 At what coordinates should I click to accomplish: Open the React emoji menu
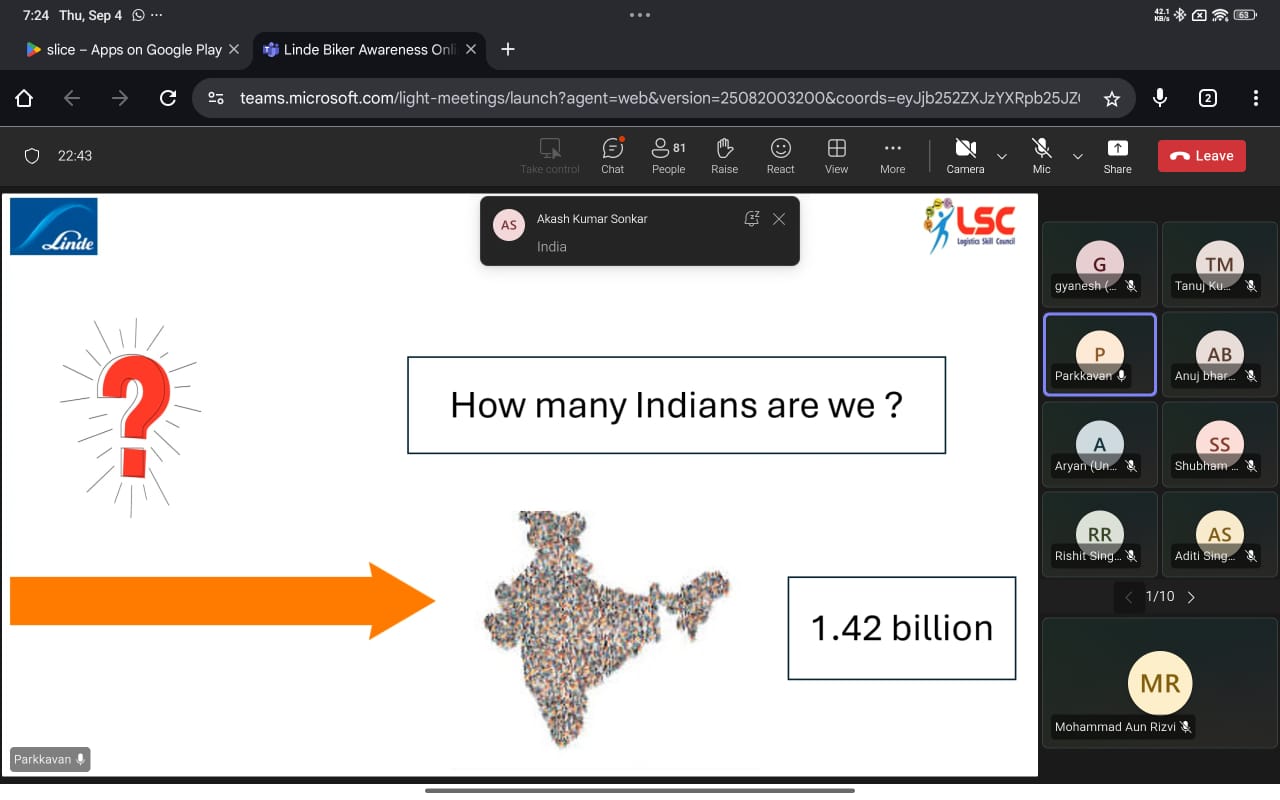780,156
